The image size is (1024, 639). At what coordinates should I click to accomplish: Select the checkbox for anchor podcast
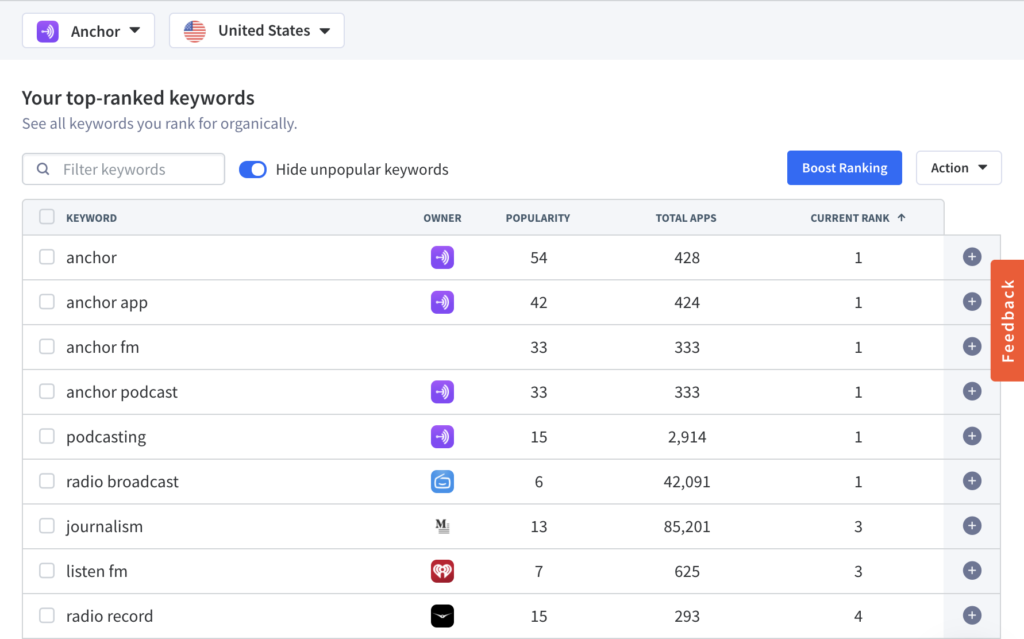pyautogui.click(x=46, y=391)
